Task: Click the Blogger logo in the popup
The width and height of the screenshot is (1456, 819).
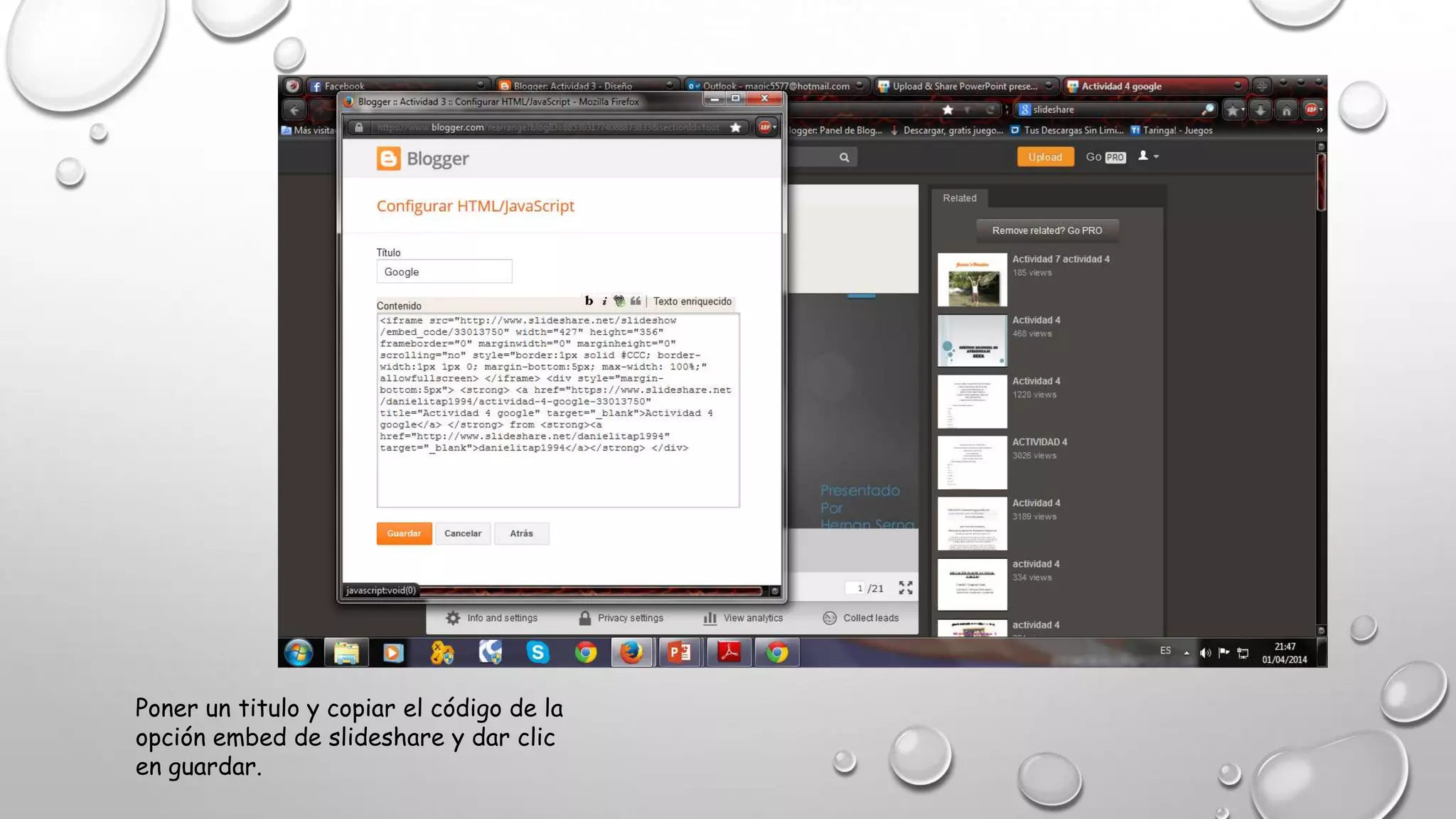Action: (x=423, y=159)
